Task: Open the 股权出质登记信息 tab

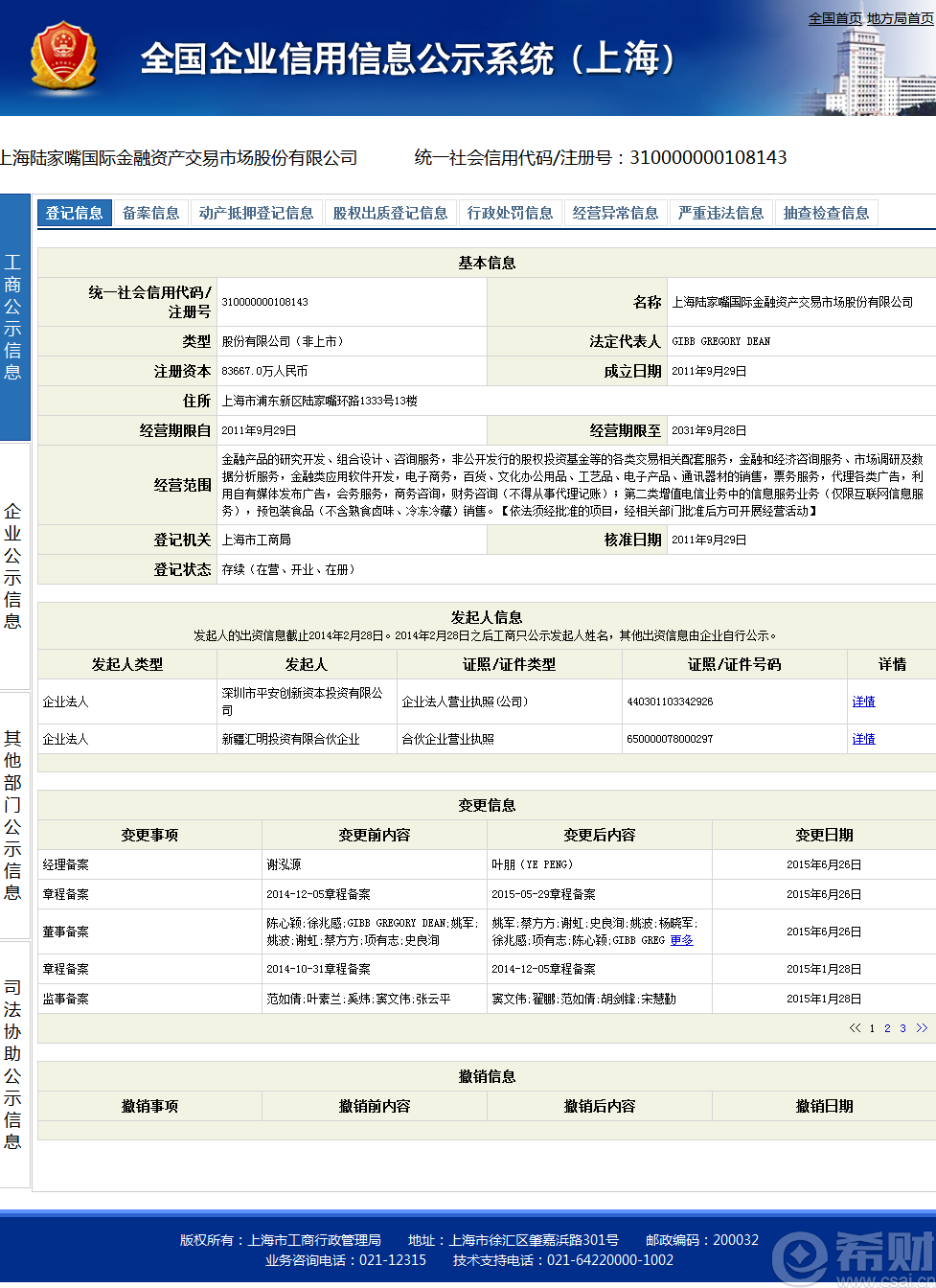Action: tap(390, 213)
